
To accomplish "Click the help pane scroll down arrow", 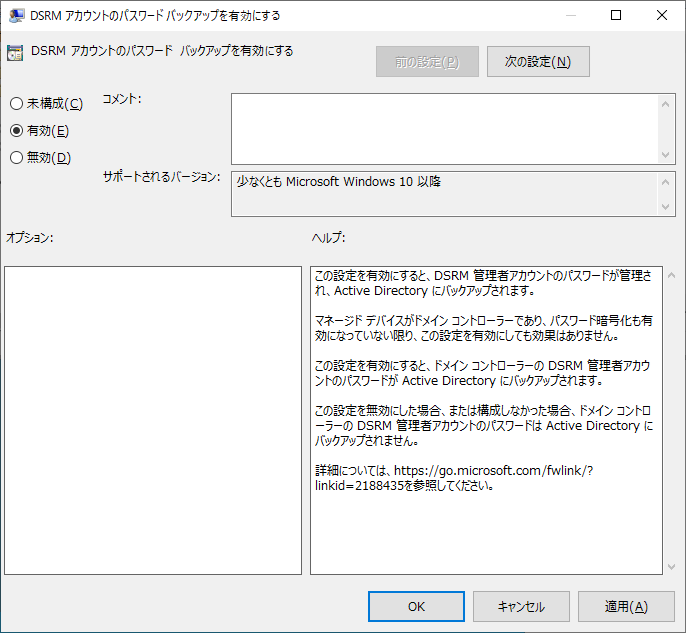I will [x=671, y=566].
